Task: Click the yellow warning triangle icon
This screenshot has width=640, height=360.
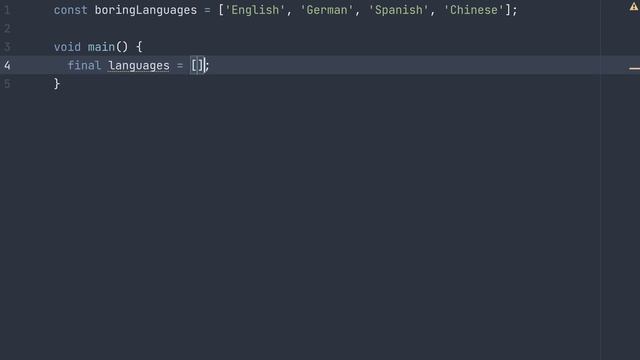Action: click(x=634, y=7)
